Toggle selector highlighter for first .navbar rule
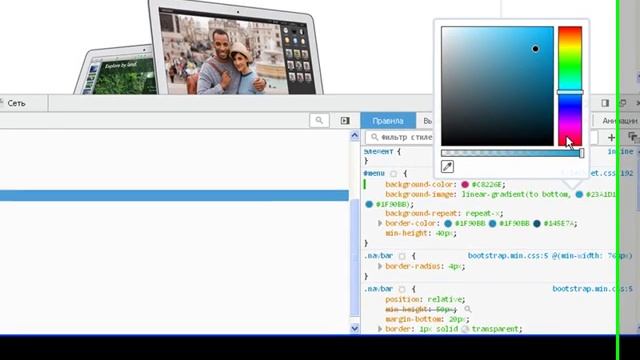Screen dimensions: 640x360 click(x=402, y=256)
